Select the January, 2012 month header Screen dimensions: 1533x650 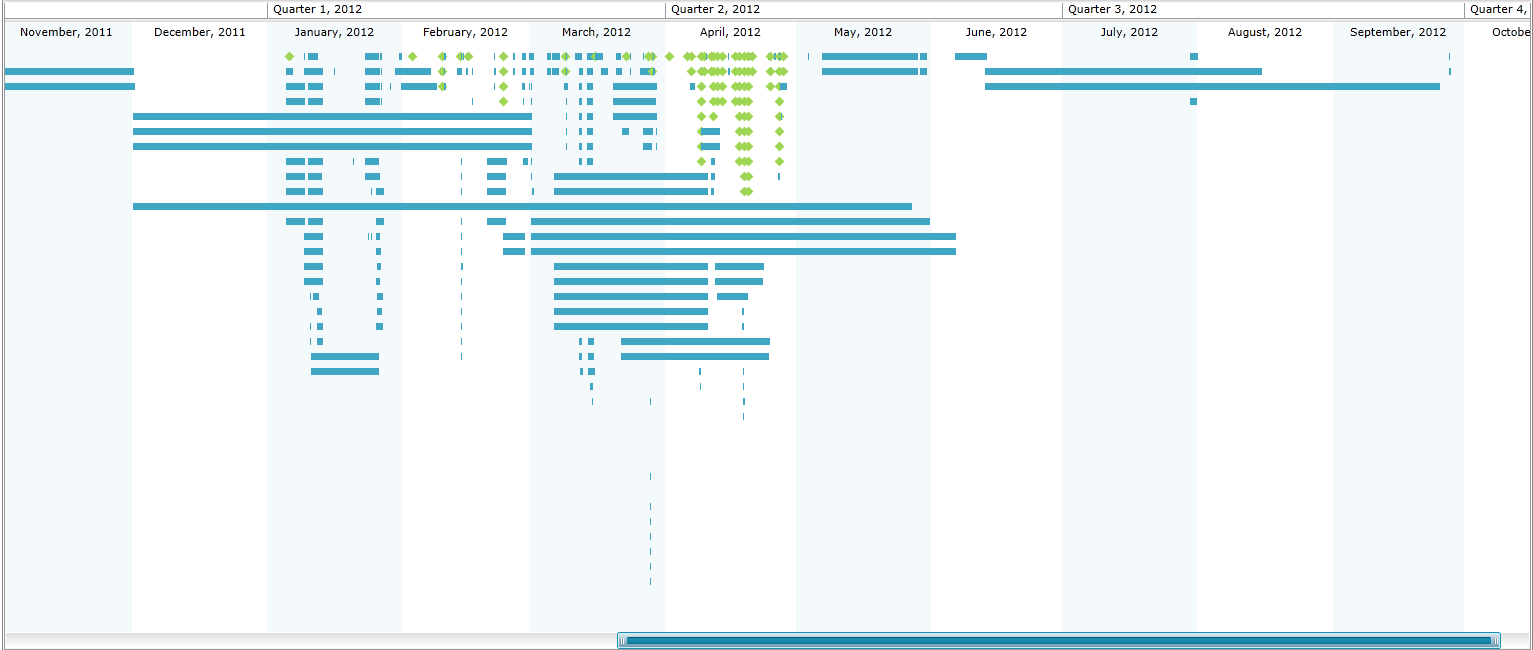334,32
